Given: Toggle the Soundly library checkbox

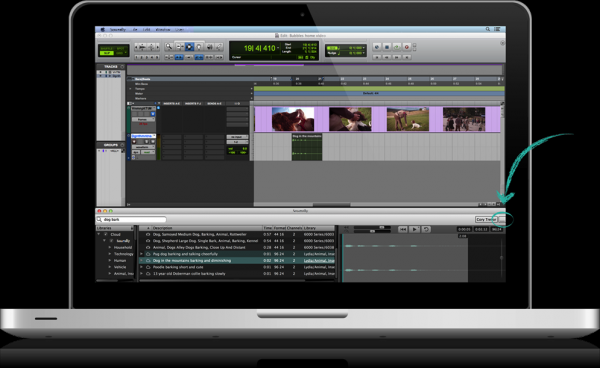Looking at the screenshot, I should pos(112,241).
